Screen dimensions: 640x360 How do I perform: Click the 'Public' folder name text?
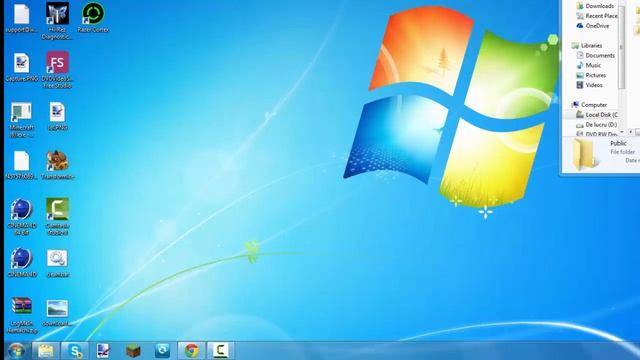click(618, 143)
